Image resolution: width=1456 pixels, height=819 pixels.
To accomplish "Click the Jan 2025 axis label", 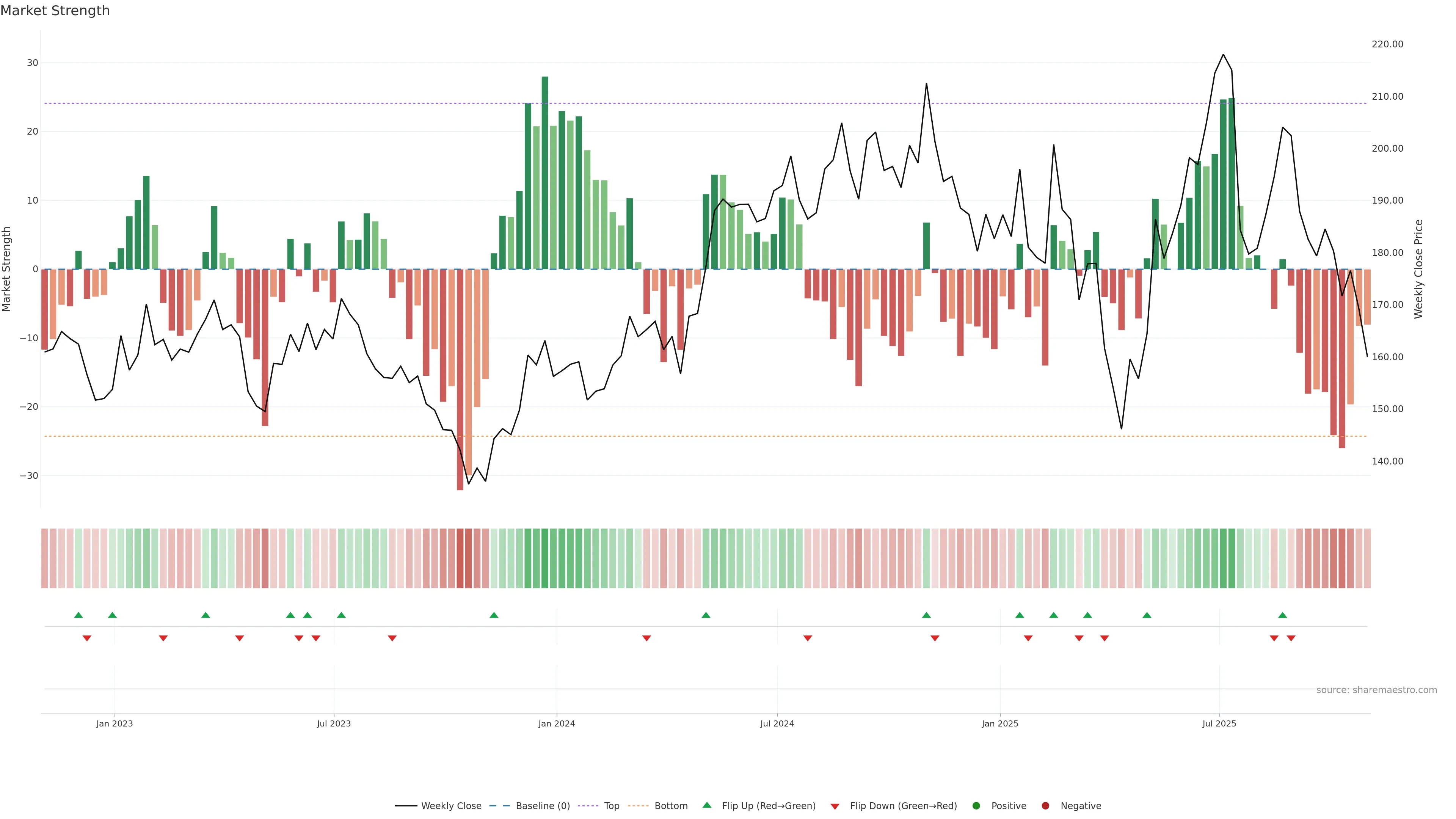I will (x=1000, y=723).
